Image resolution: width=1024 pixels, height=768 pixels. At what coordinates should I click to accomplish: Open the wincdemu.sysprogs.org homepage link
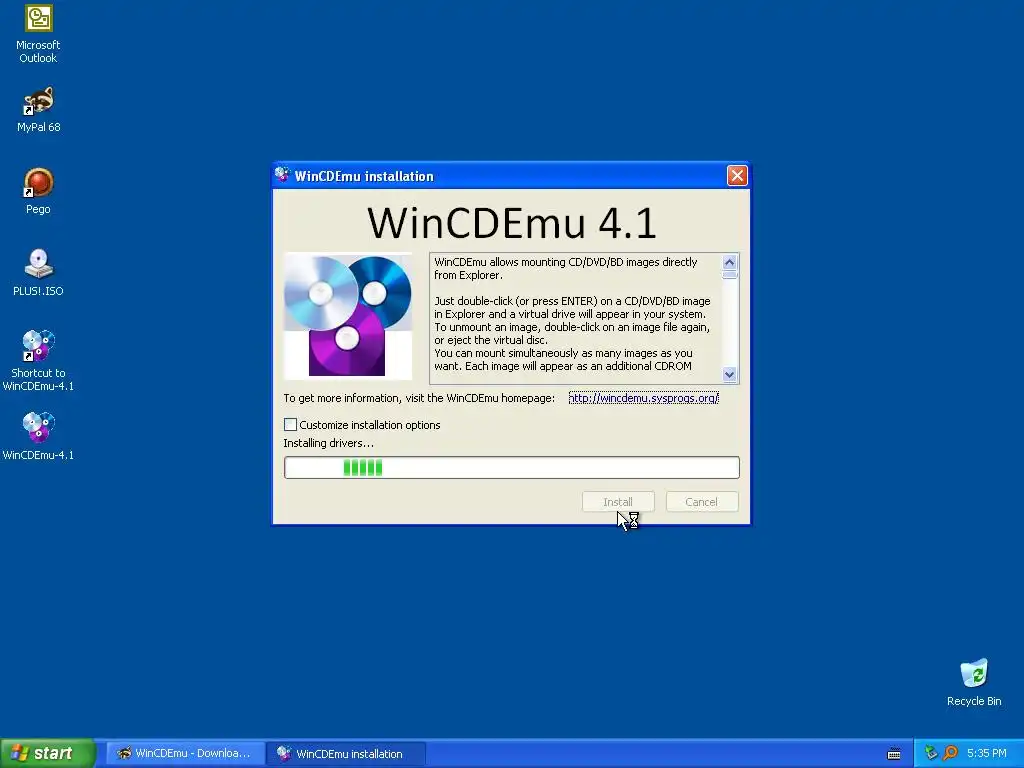(643, 398)
